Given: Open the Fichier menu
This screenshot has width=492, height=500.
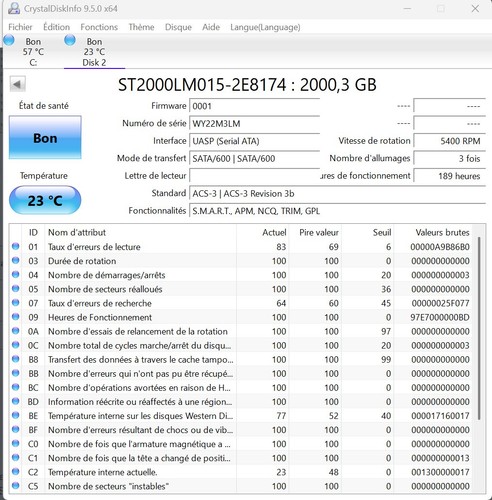Looking at the screenshot, I should tap(20, 27).
